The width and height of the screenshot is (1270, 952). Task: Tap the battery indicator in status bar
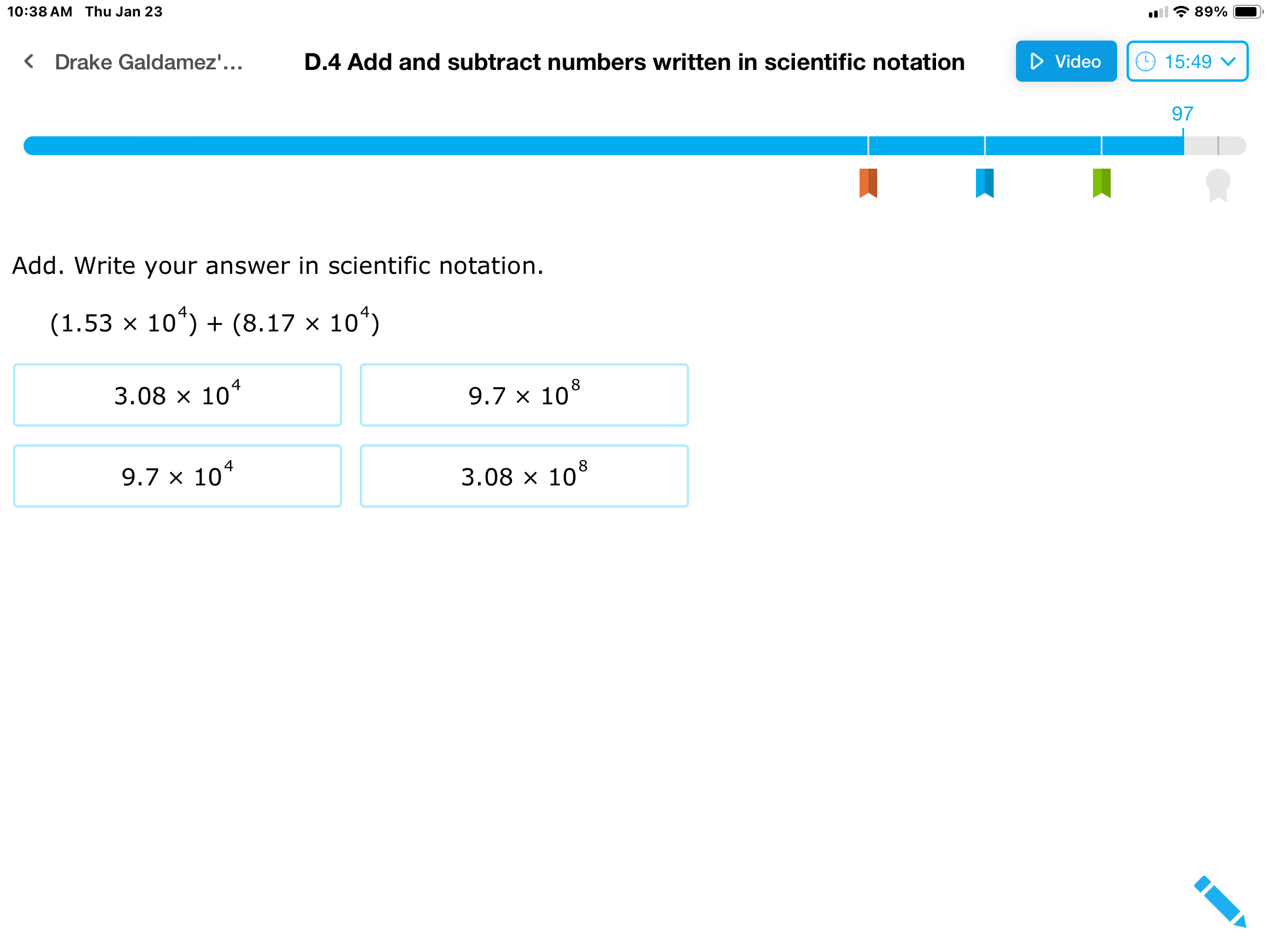coord(1248,12)
